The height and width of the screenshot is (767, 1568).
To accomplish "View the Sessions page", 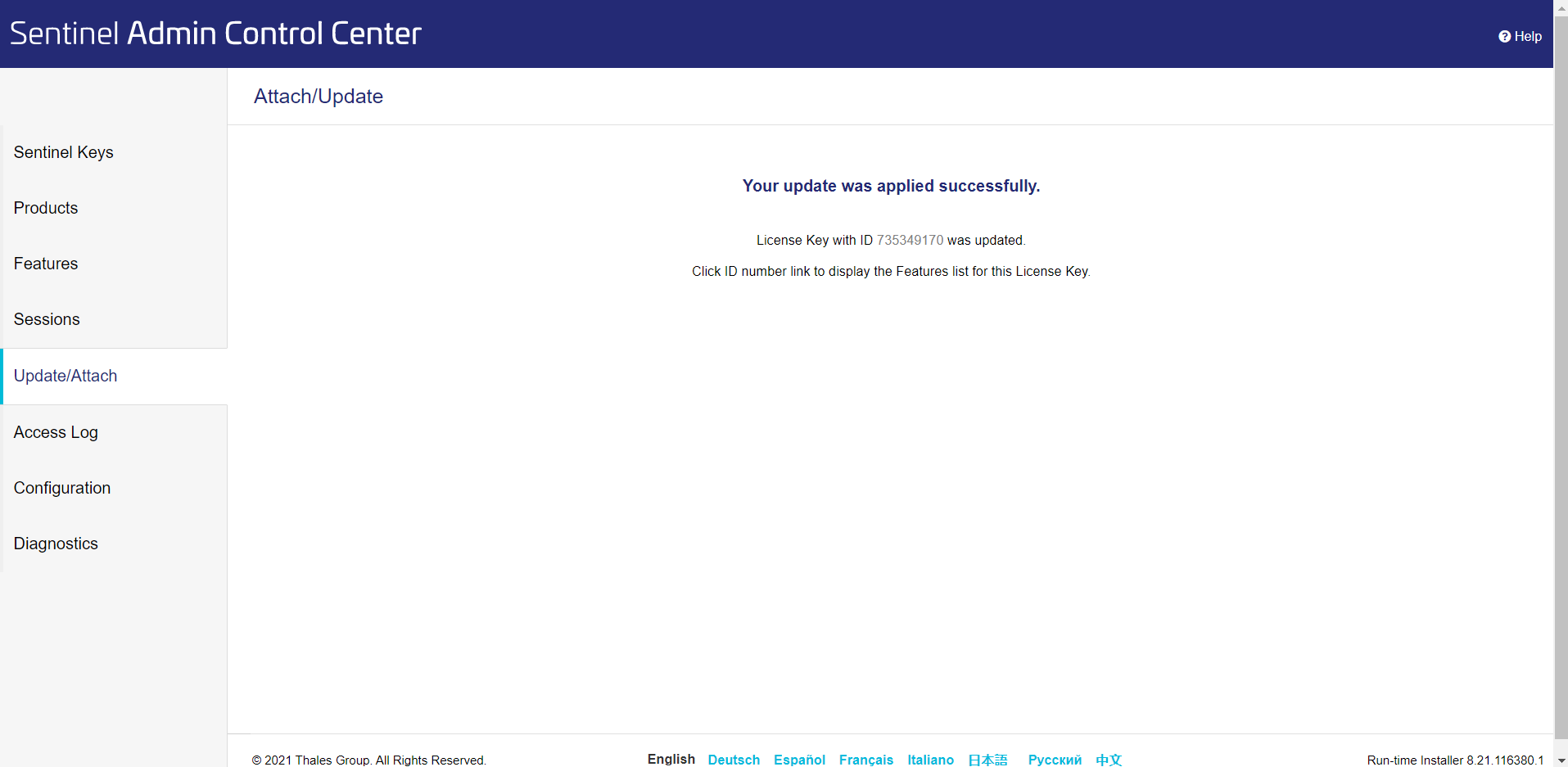I will click(47, 320).
